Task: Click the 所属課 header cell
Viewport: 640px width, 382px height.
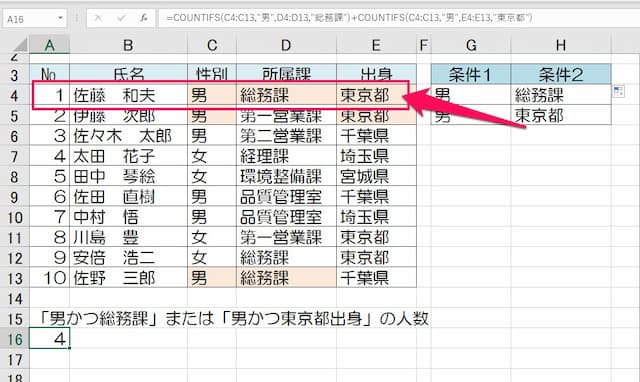Action: pyautogui.click(x=286, y=74)
